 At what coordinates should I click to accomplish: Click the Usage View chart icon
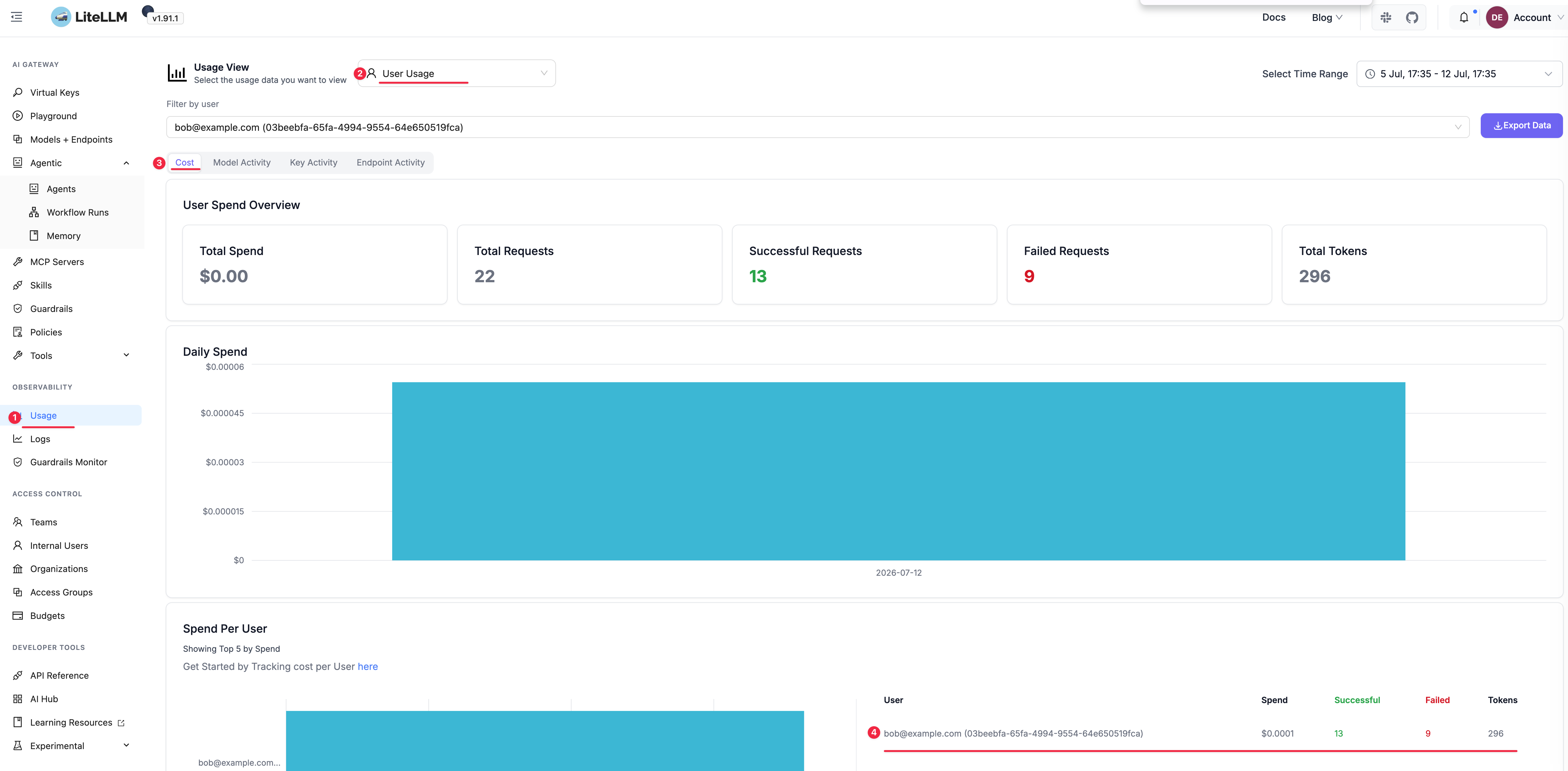[177, 73]
